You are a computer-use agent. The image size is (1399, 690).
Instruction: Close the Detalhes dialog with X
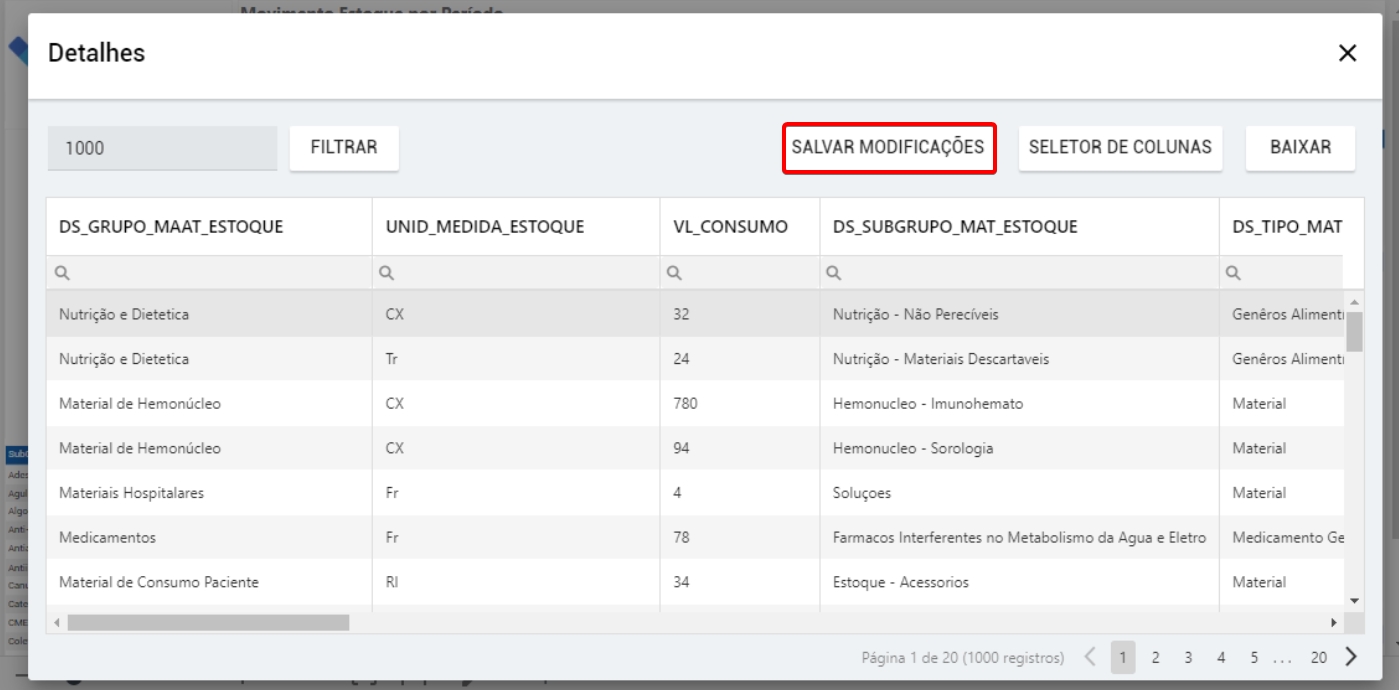1347,54
